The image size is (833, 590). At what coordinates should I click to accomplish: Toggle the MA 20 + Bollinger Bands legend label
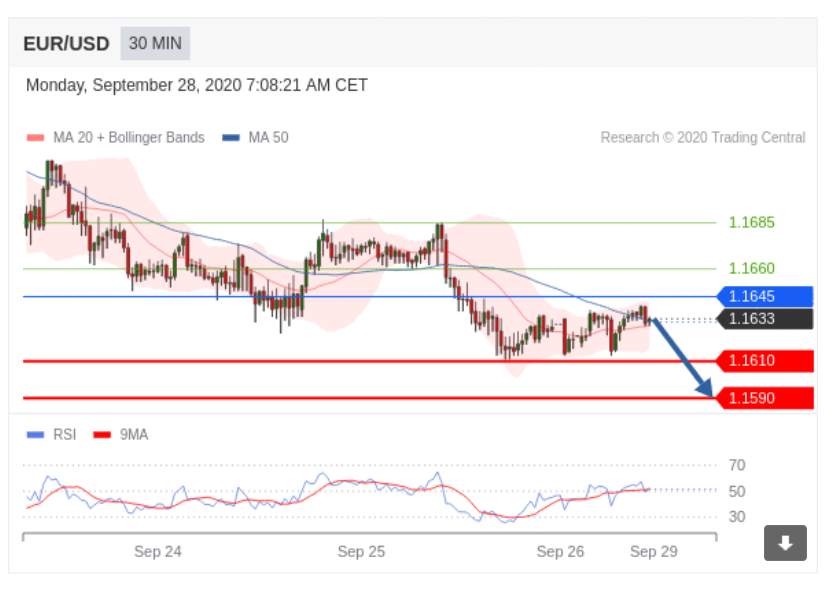pos(129,138)
